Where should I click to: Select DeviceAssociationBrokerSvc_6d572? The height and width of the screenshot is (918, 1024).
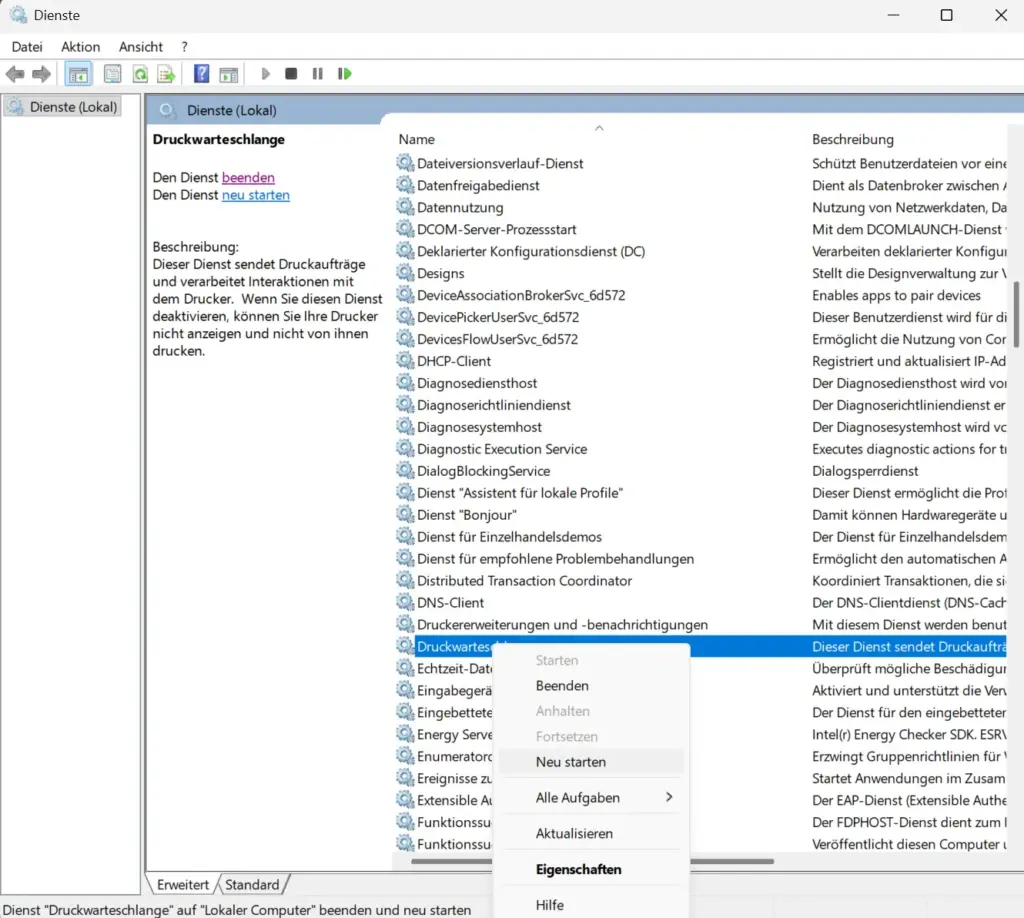click(521, 295)
